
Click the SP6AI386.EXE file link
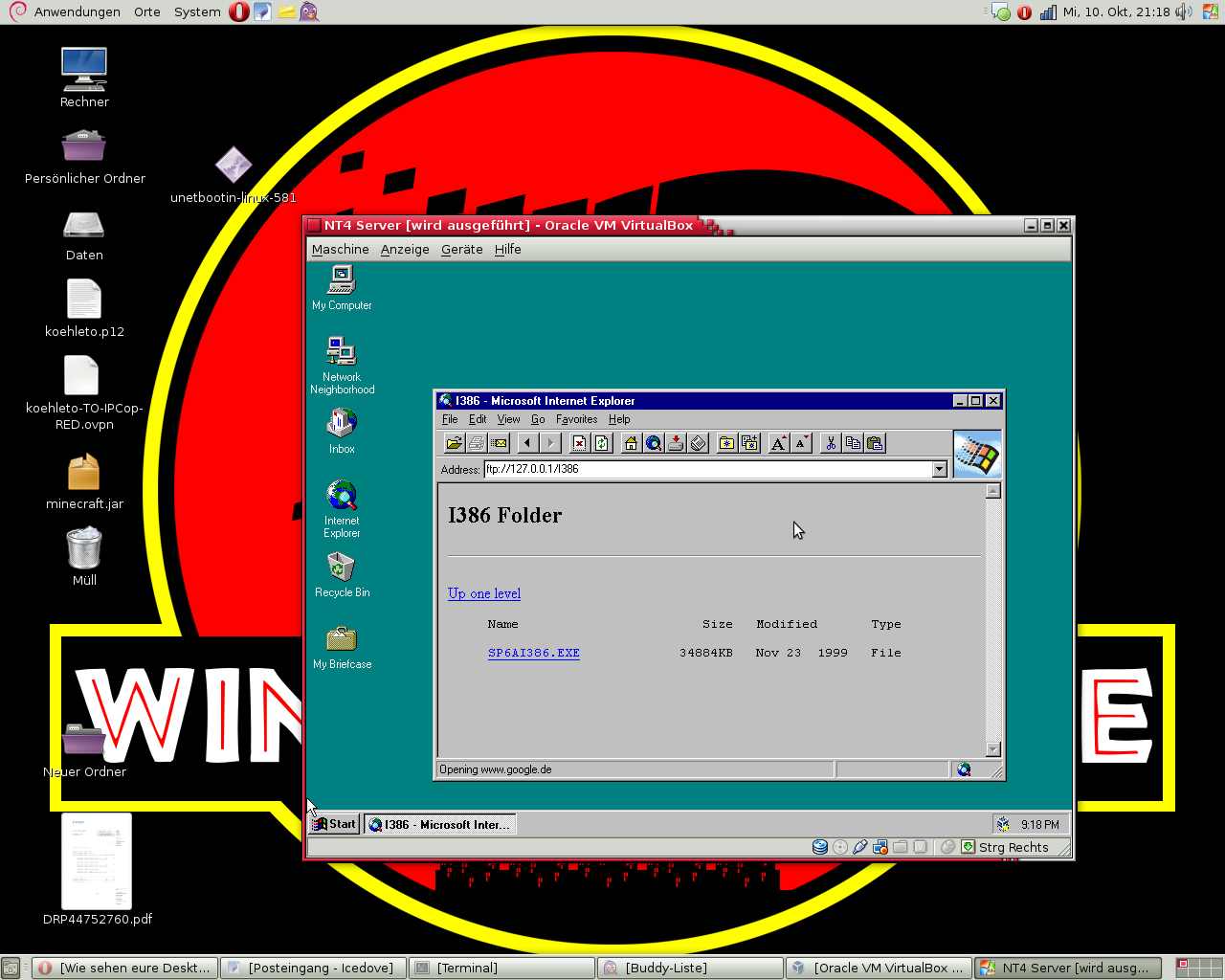[533, 653]
